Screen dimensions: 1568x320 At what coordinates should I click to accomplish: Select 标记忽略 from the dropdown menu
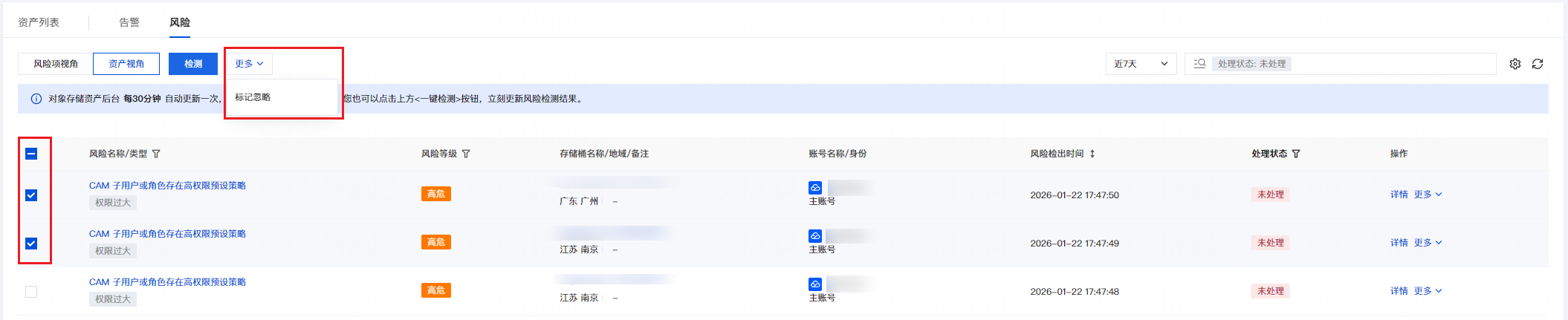pyautogui.click(x=253, y=97)
